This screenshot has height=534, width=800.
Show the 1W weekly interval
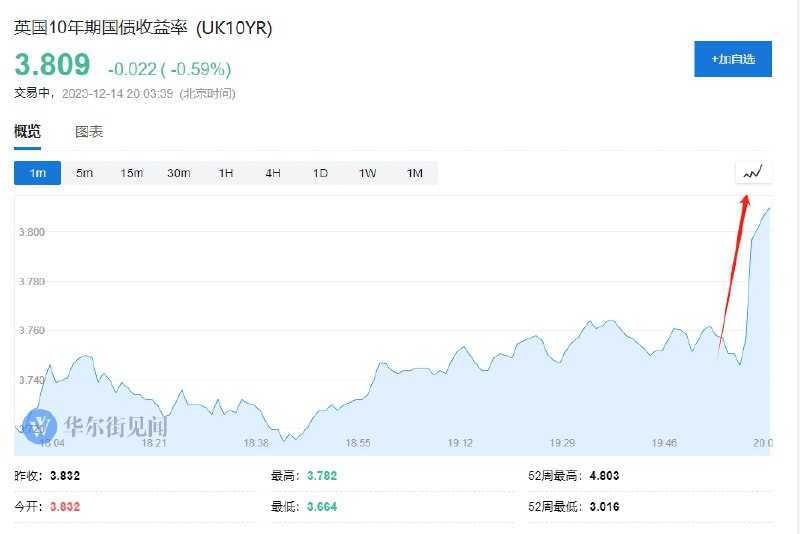click(367, 173)
